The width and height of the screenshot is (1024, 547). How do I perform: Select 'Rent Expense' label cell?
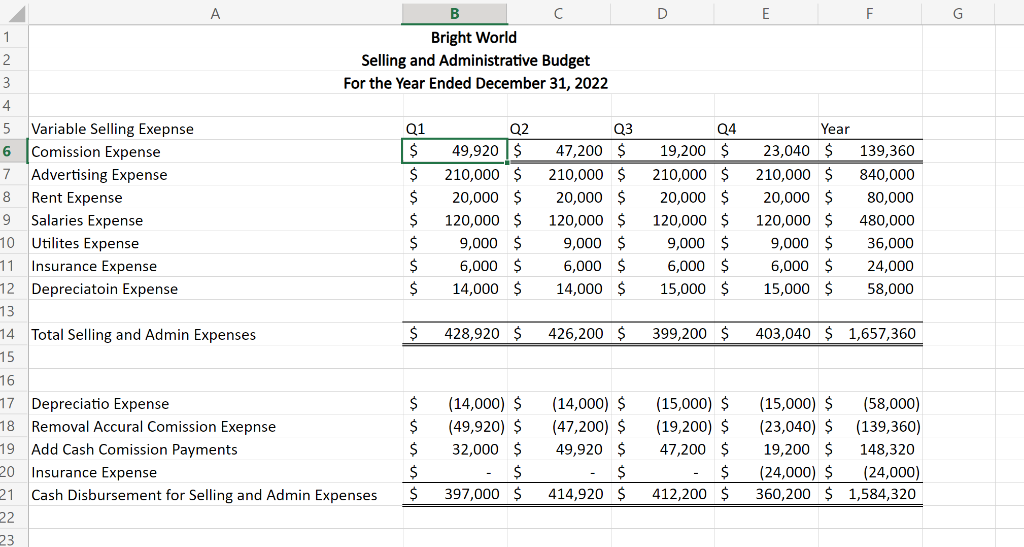pyautogui.click(x=216, y=197)
